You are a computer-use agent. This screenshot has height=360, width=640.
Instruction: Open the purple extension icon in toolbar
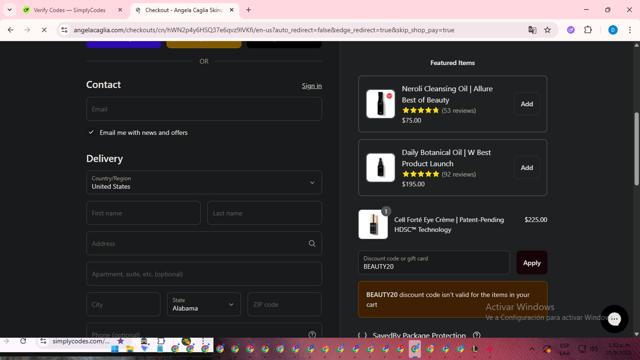click(x=571, y=30)
